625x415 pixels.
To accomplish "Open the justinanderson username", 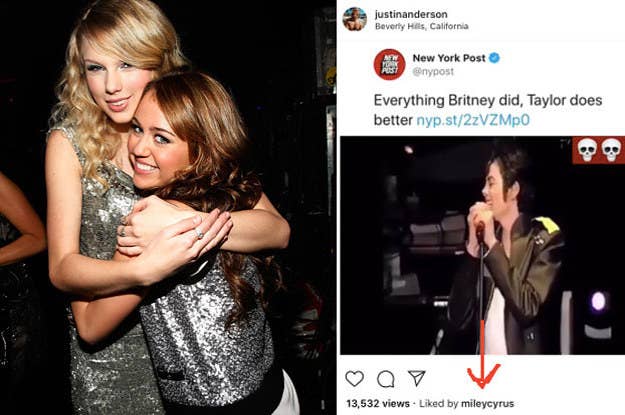I will click(x=411, y=14).
